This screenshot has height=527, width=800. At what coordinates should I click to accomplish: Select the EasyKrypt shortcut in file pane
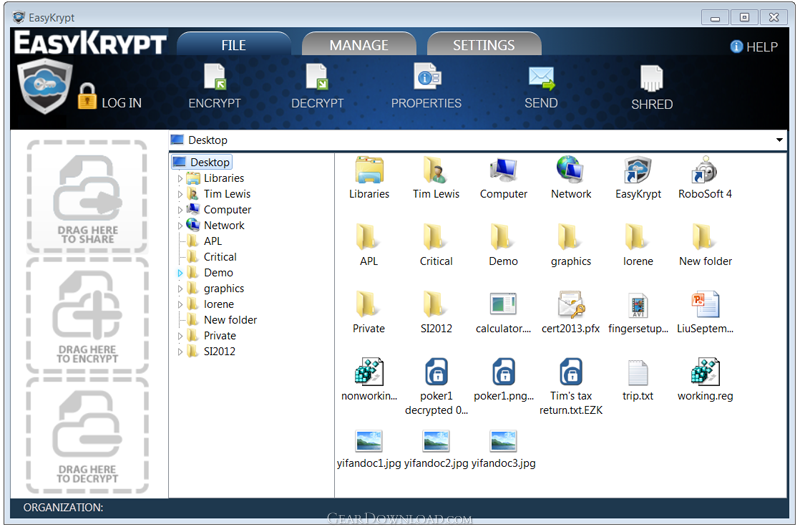638,171
